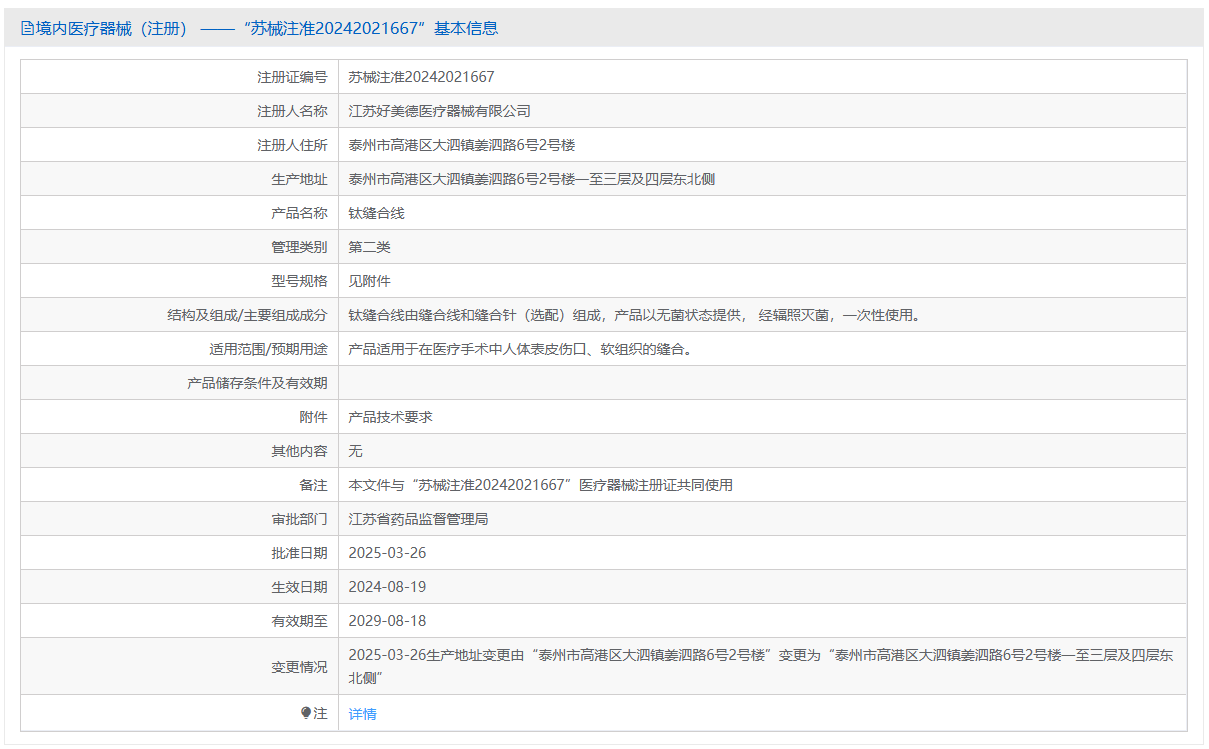Click the 产品储存条件及有效期 label
1209x749 pixels.
pyautogui.click(x=257, y=383)
